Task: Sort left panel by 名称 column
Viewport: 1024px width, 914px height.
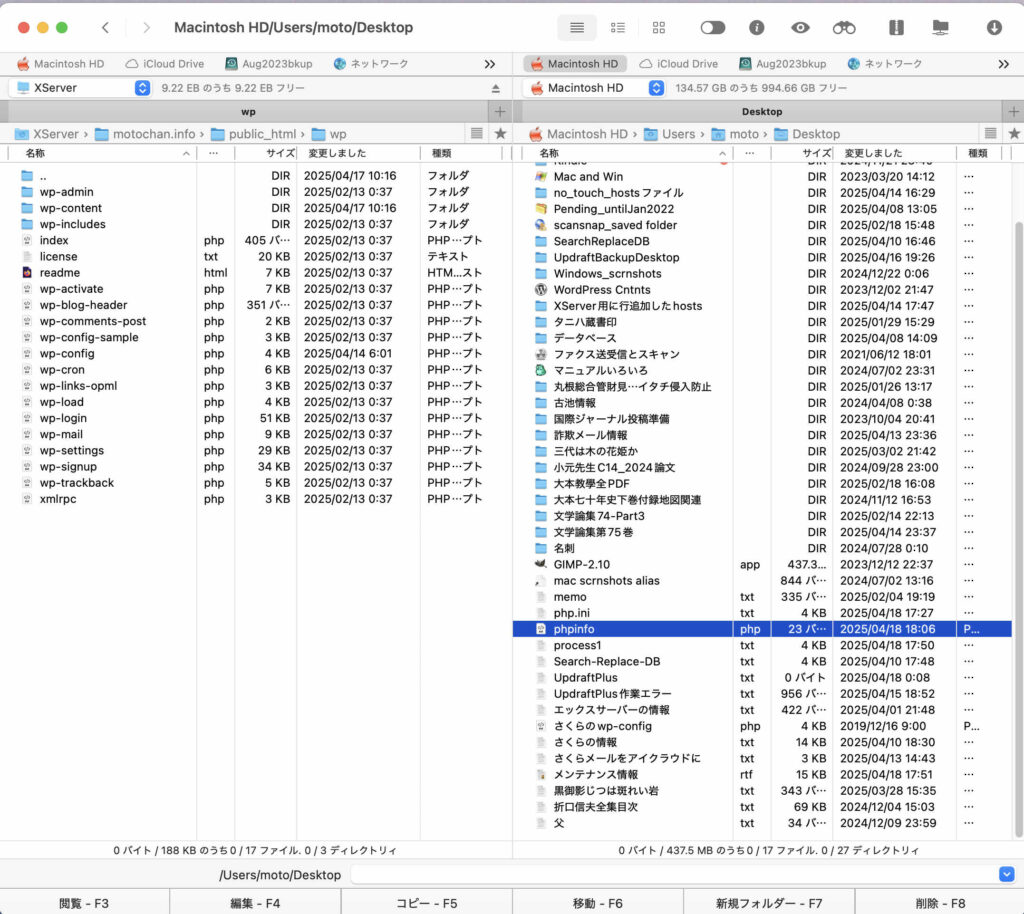Action: [101, 153]
